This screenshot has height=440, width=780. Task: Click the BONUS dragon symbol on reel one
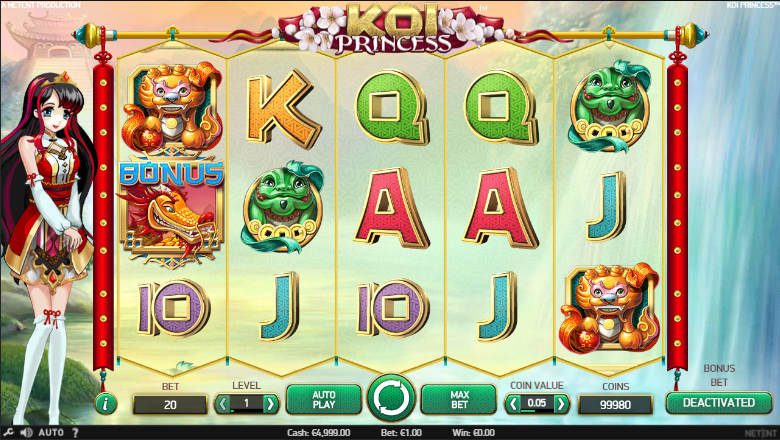(x=171, y=210)
